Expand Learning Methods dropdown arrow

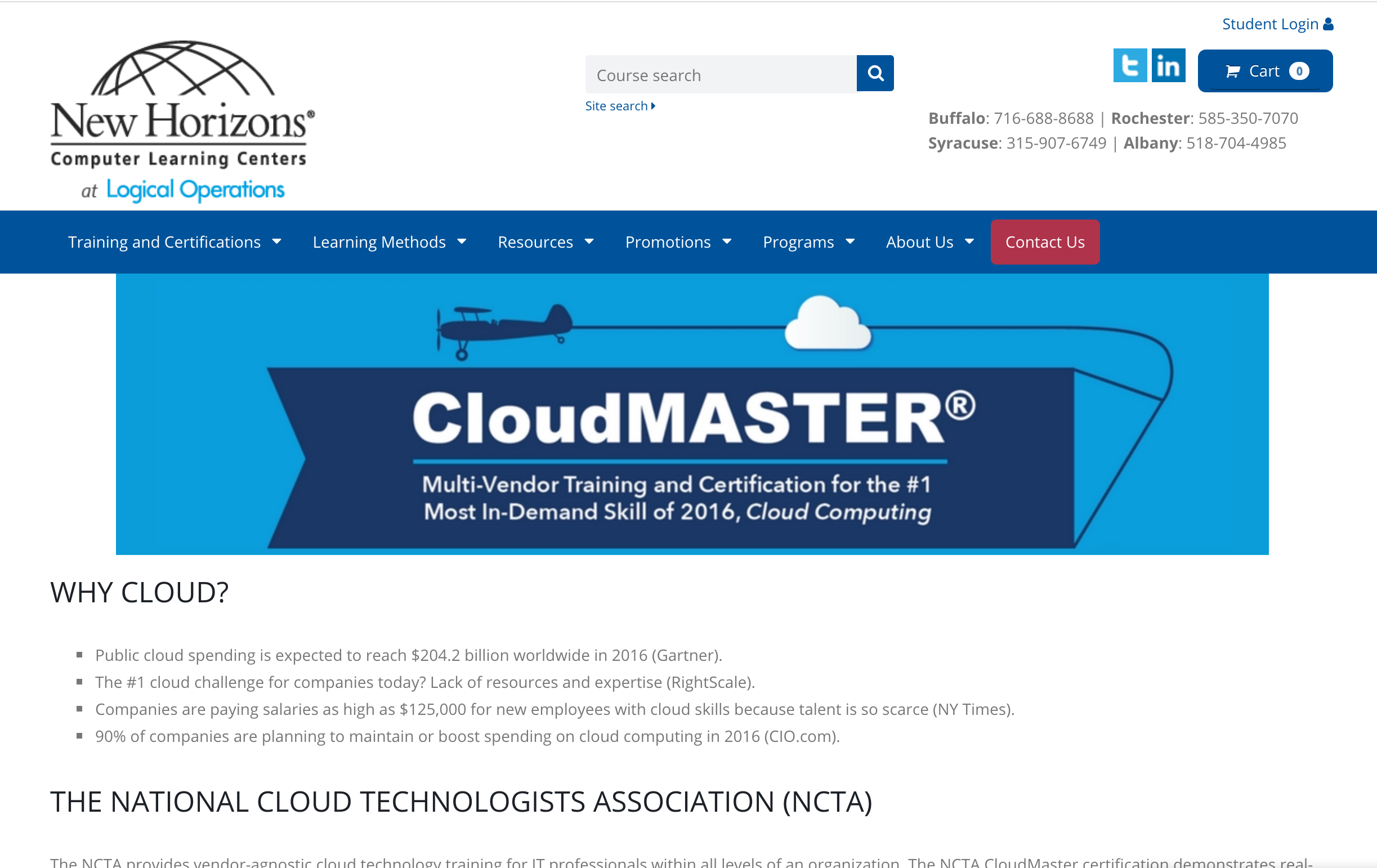[462, 242]
